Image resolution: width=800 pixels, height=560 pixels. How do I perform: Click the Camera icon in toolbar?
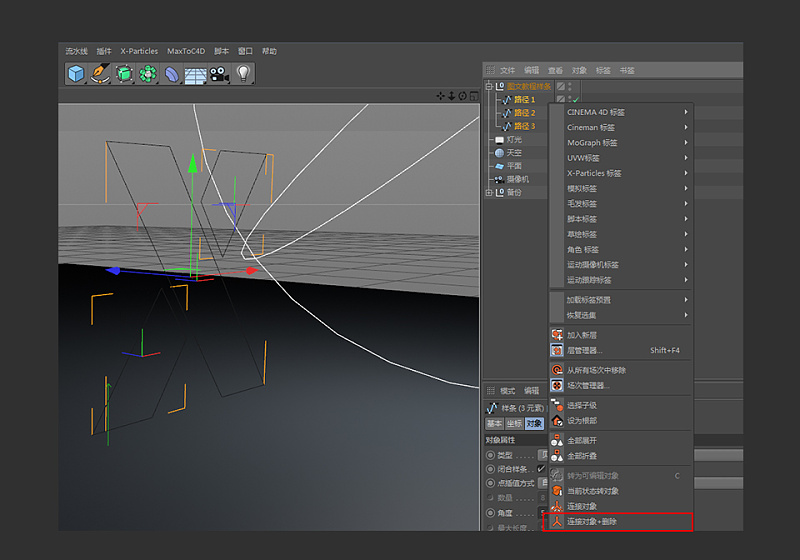219,74
